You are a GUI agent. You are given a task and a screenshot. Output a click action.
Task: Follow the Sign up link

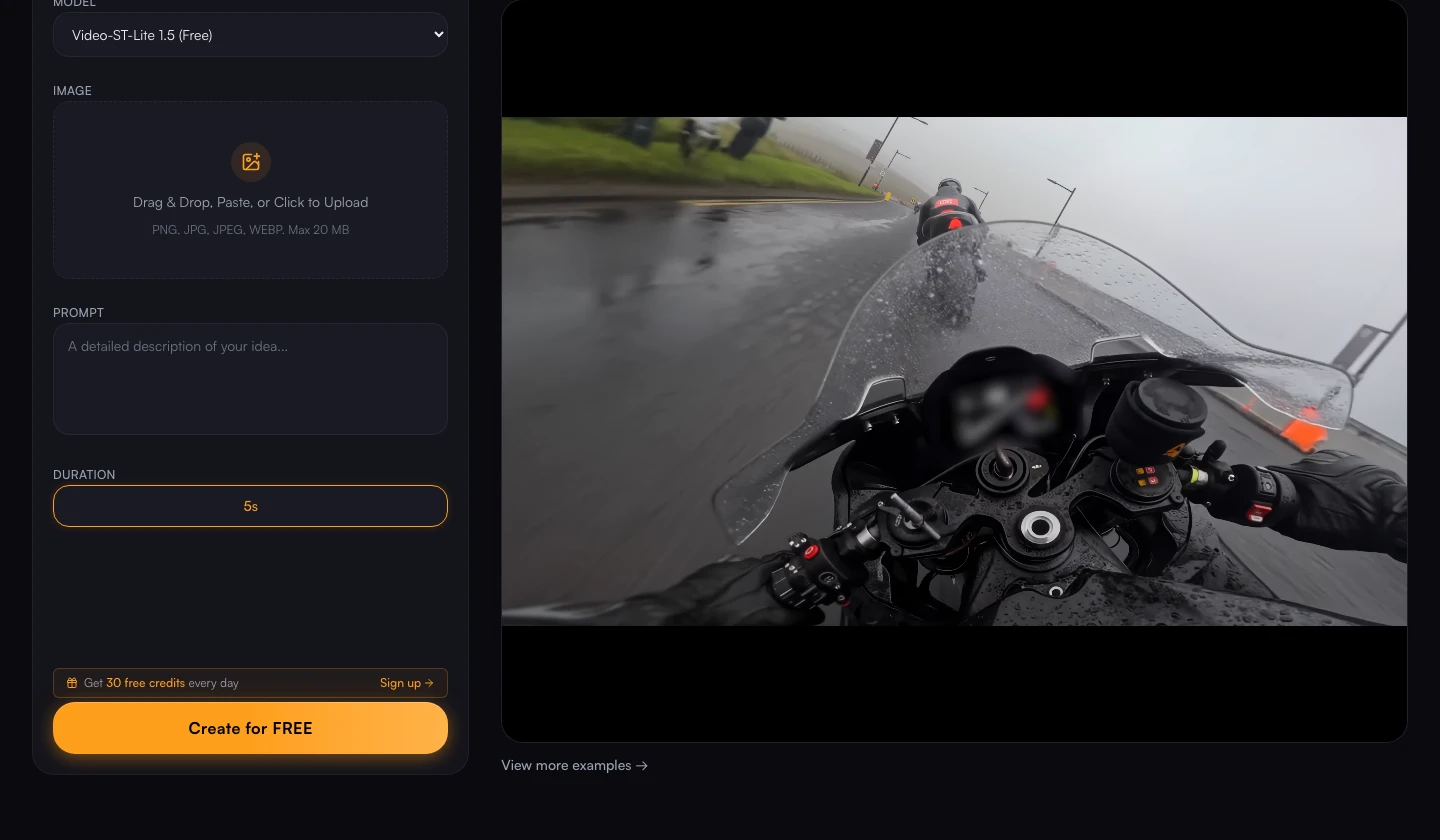(x=407, y=683)
